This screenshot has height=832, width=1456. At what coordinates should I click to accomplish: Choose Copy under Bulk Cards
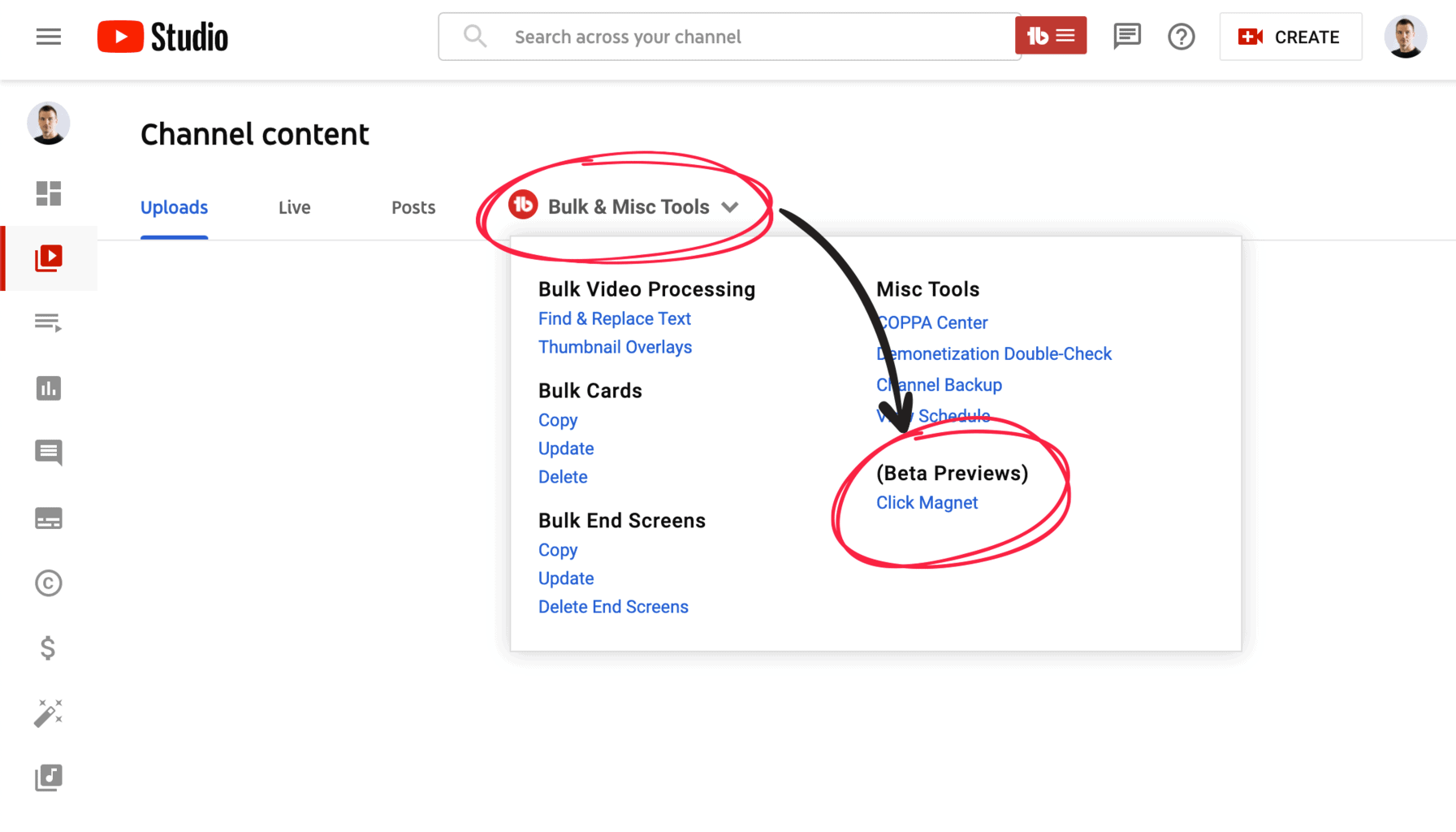point(558,420)
